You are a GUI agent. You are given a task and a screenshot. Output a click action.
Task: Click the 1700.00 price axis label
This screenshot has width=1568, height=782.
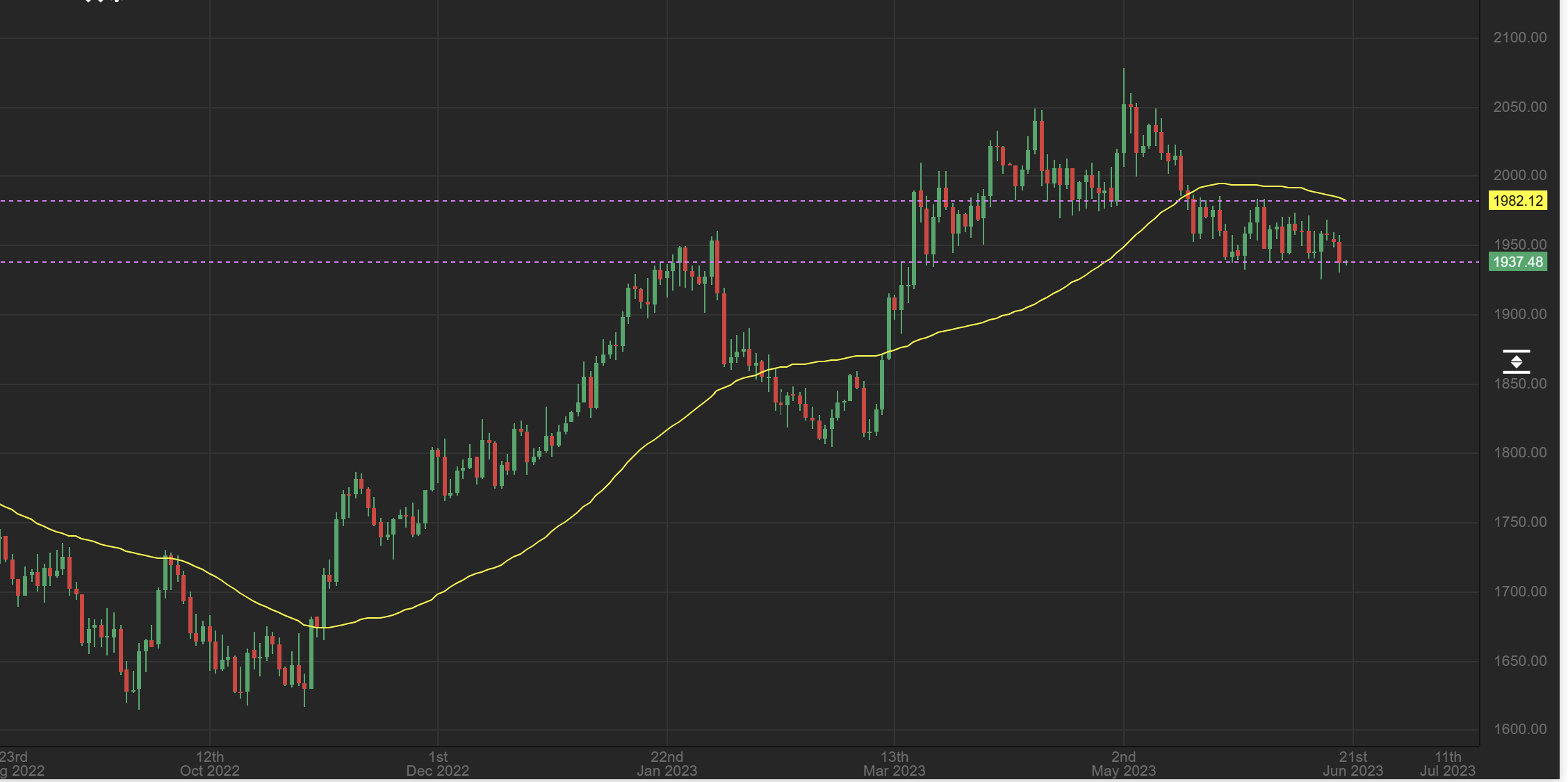pos(1520,592)
